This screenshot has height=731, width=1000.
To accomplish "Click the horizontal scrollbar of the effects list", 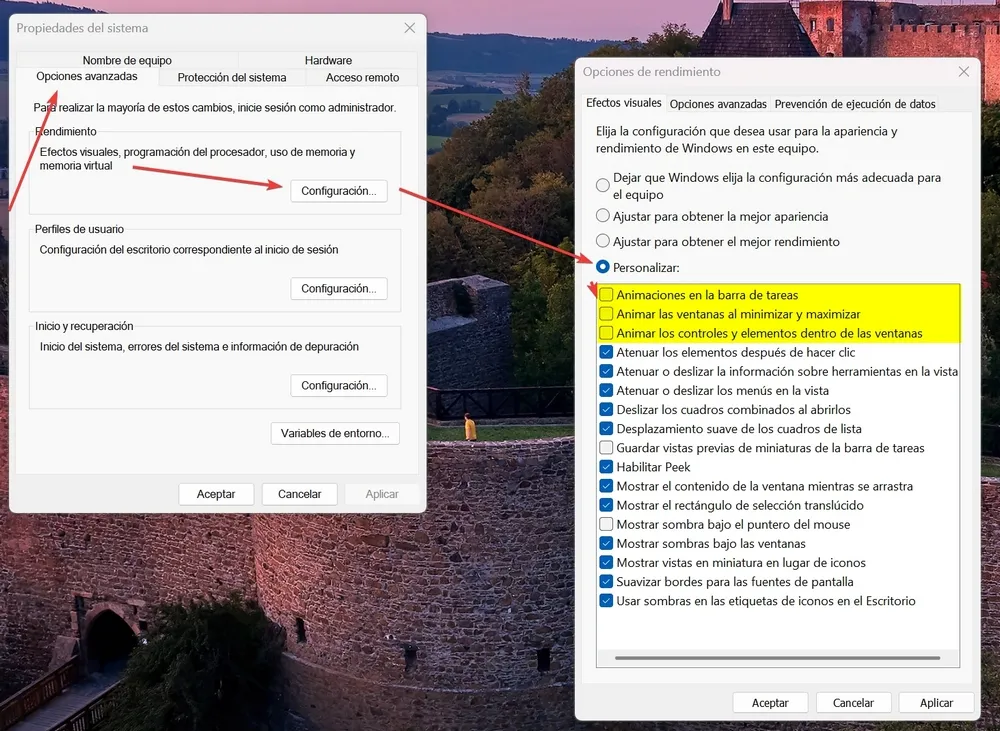I will (x=777, y=658).
